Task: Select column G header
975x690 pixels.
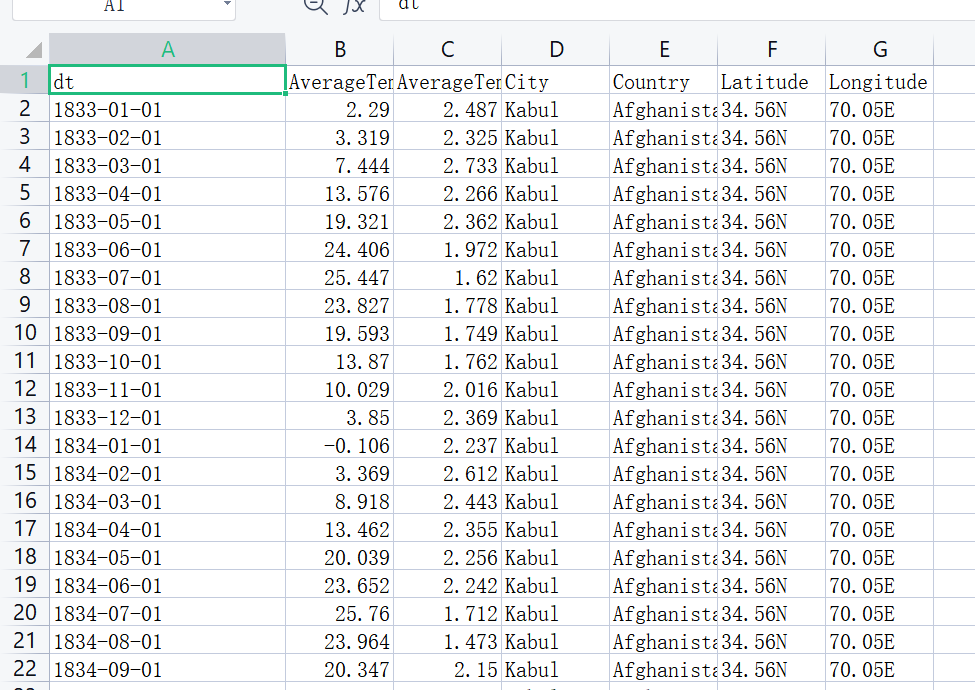Action: coord(880,50)
